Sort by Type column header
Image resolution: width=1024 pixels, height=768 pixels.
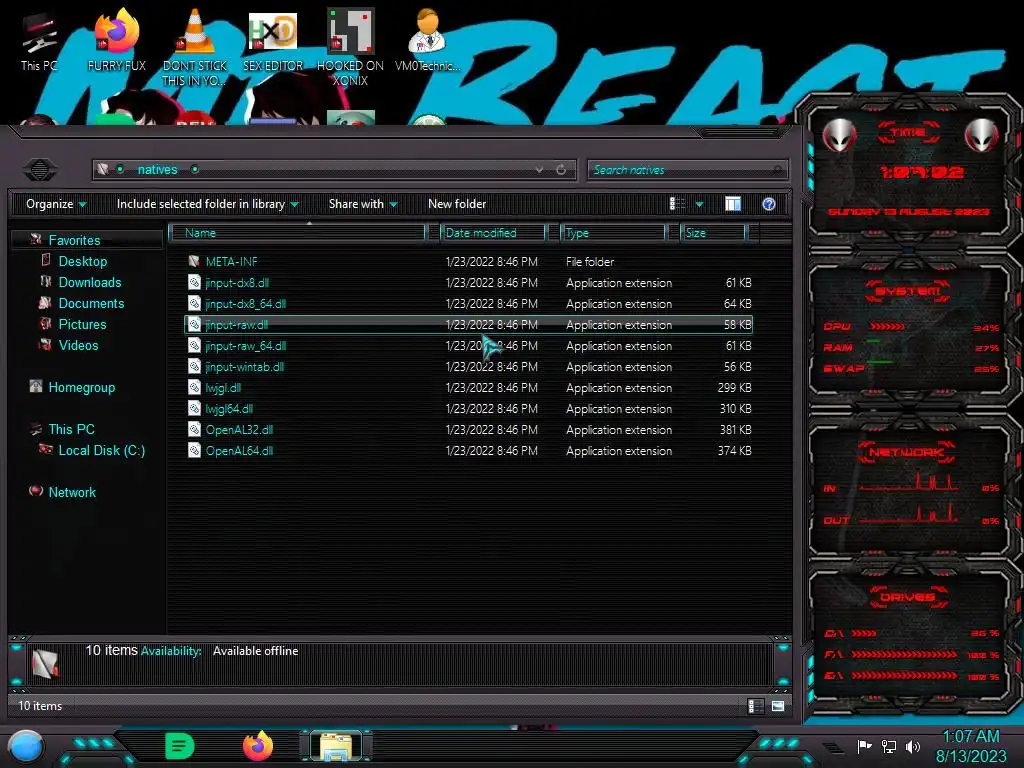(614, 232)
